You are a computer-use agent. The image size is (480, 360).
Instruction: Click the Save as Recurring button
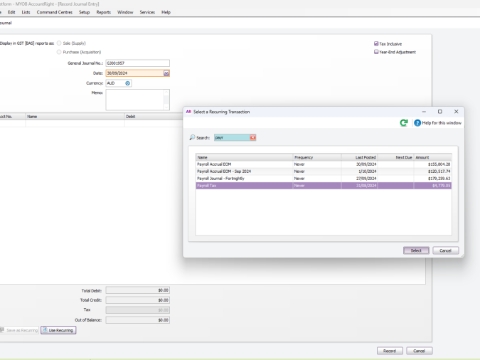(19, 330)
